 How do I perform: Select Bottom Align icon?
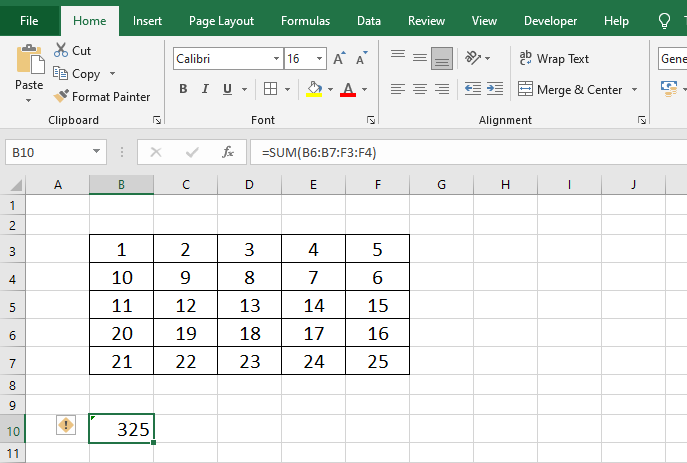(442, 58)
